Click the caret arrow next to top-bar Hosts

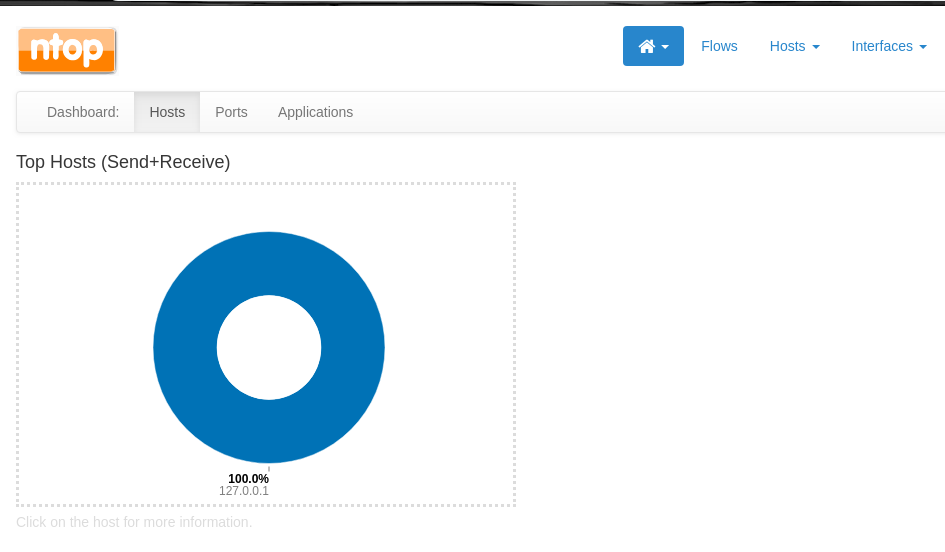(x=816, y=47)
